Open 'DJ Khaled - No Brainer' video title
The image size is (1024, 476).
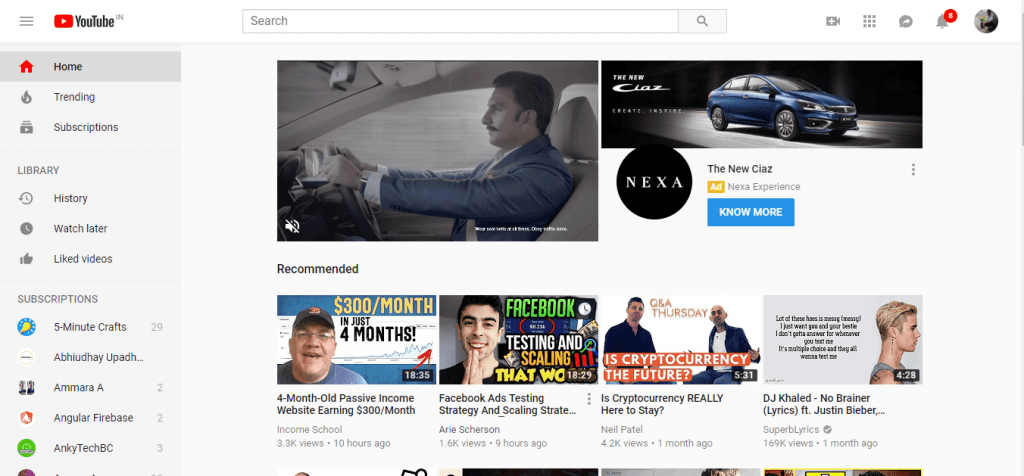click(824, 404)
